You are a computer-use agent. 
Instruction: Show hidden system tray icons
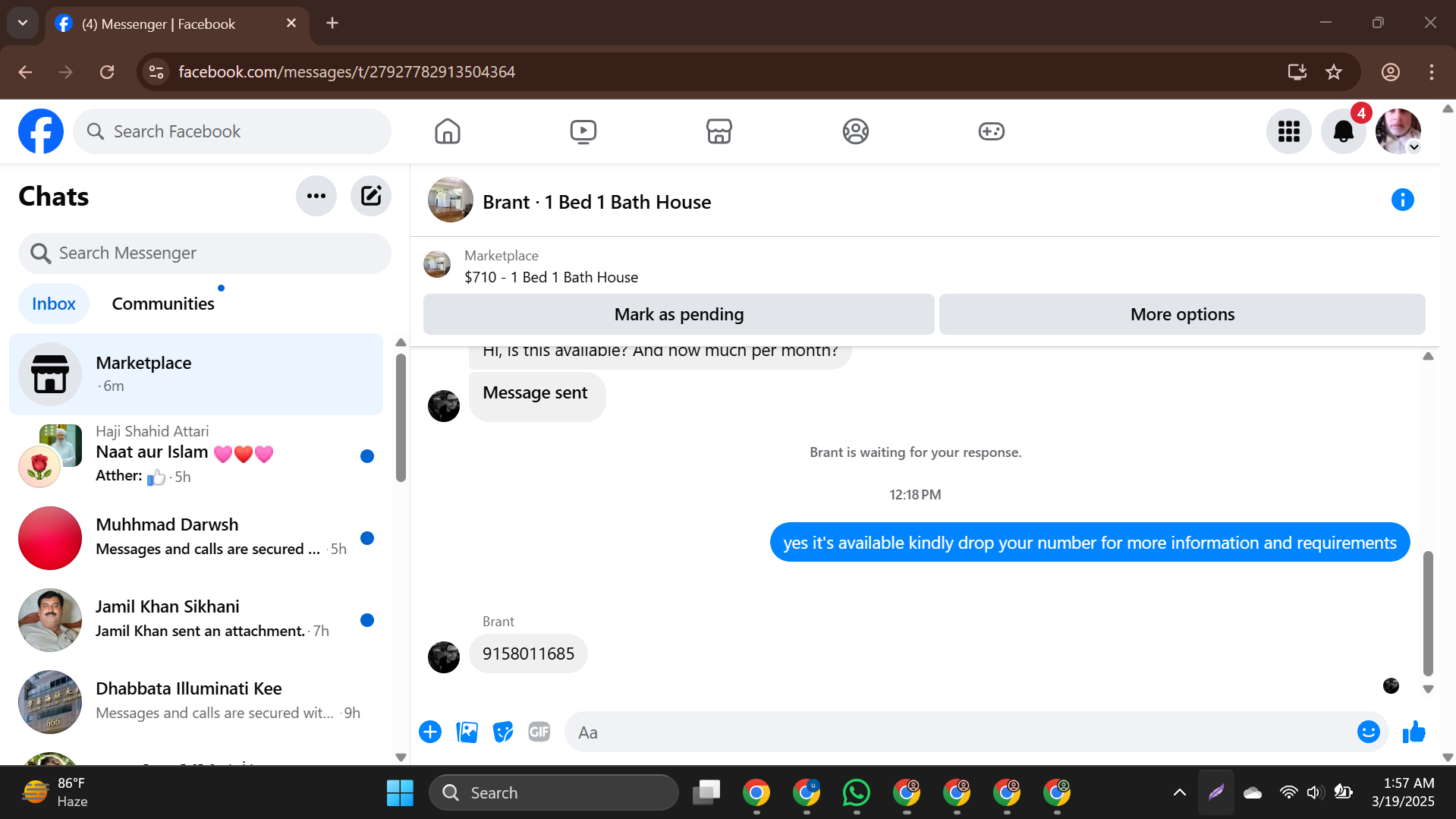1179,792
